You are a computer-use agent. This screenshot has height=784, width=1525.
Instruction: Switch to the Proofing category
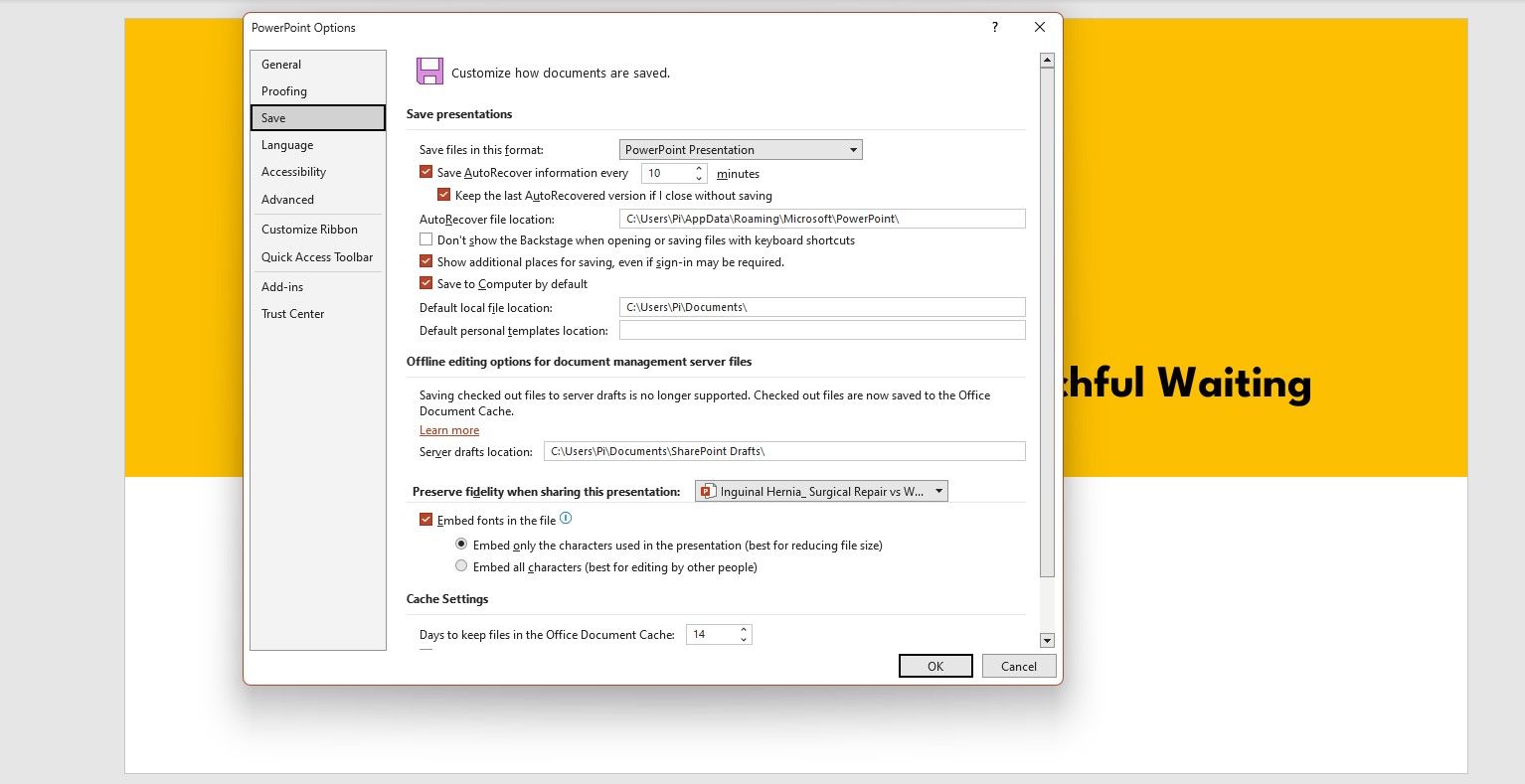(317, 91)
